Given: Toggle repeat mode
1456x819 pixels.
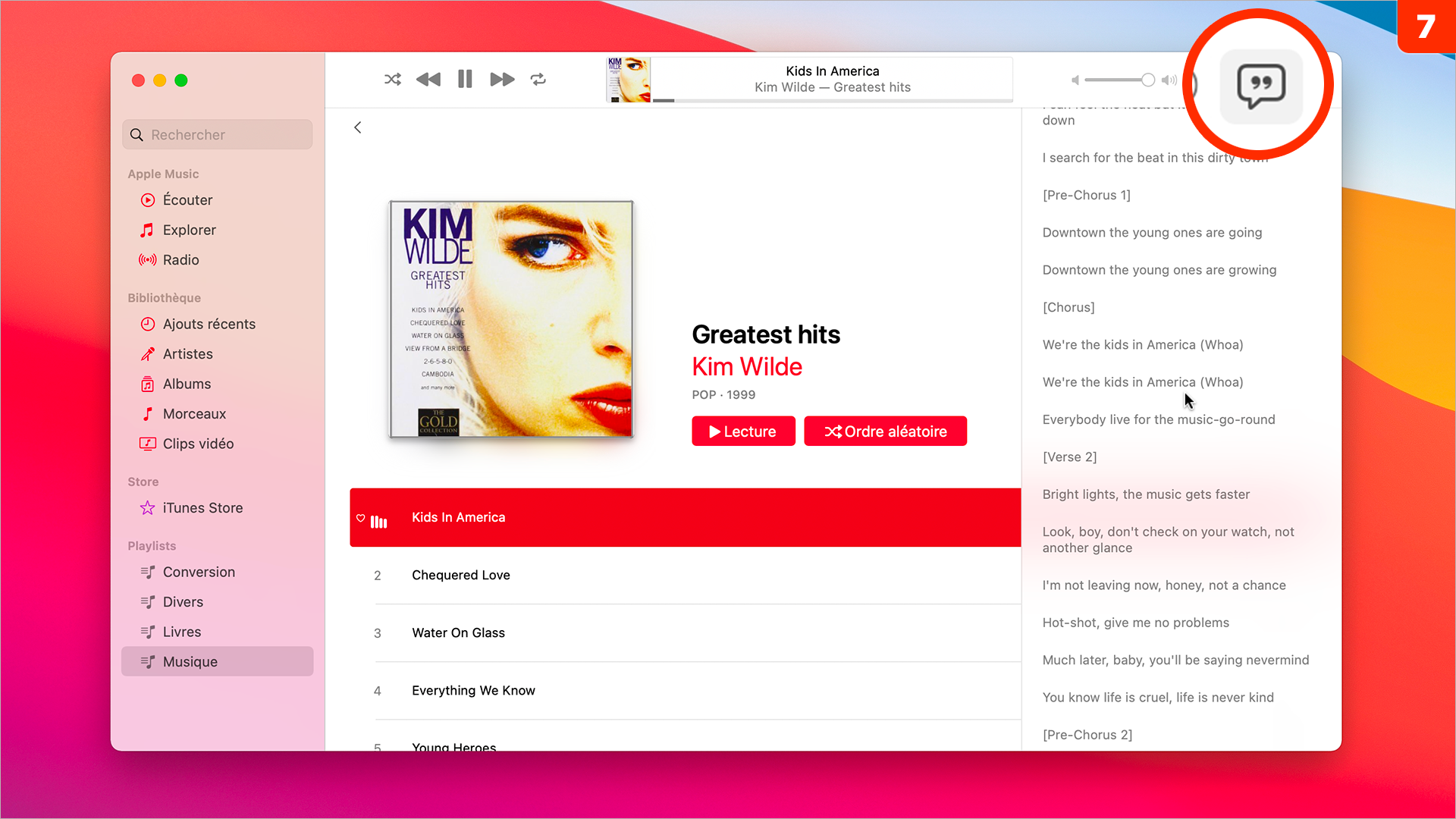Looking at the screenshot, I should (538, 80).
